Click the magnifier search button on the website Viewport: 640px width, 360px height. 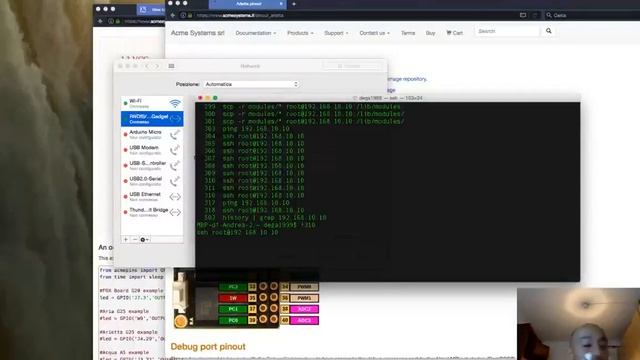pos(549,31)
